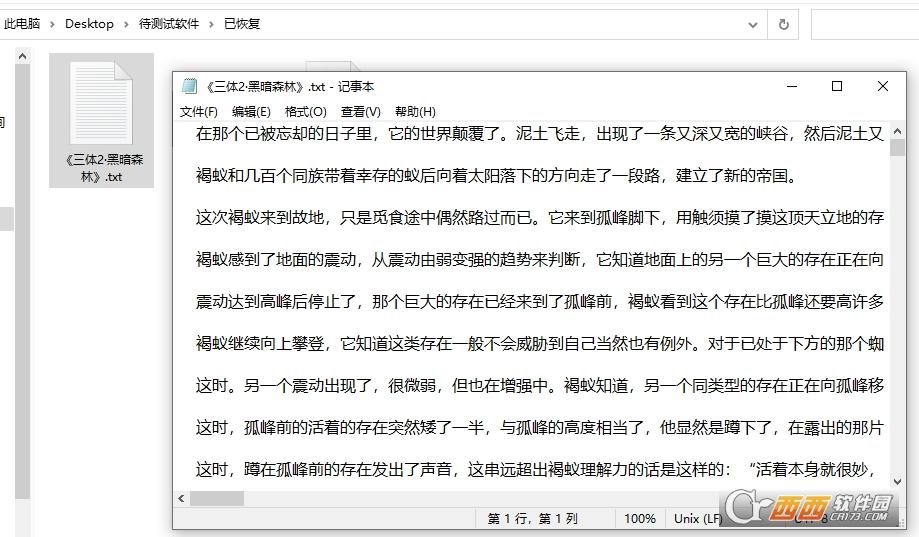This screenshot has height=537, width=919.
Task: Click the line starting 这时，孤峰前的活着的存在
Action: pos(539,427)
